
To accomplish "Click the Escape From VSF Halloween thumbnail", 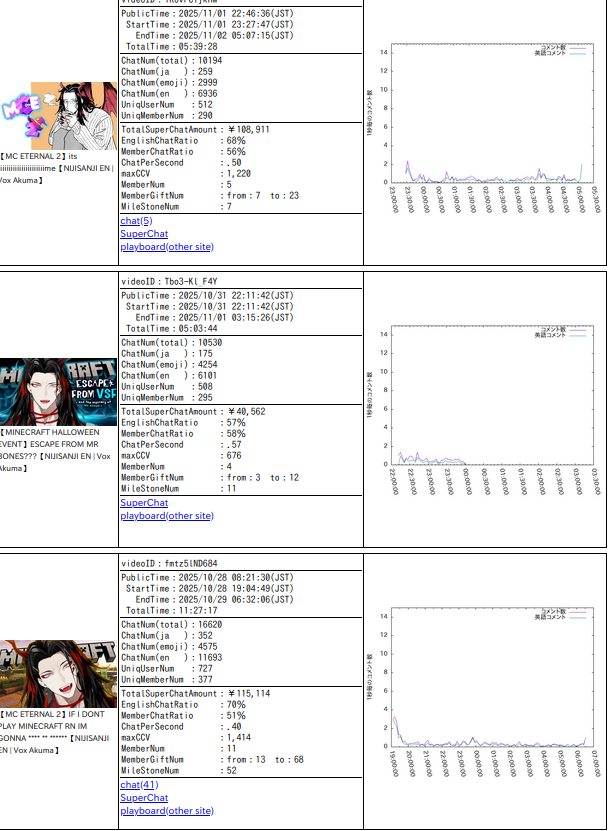I will pyautogui.click(x=58, y=392).
